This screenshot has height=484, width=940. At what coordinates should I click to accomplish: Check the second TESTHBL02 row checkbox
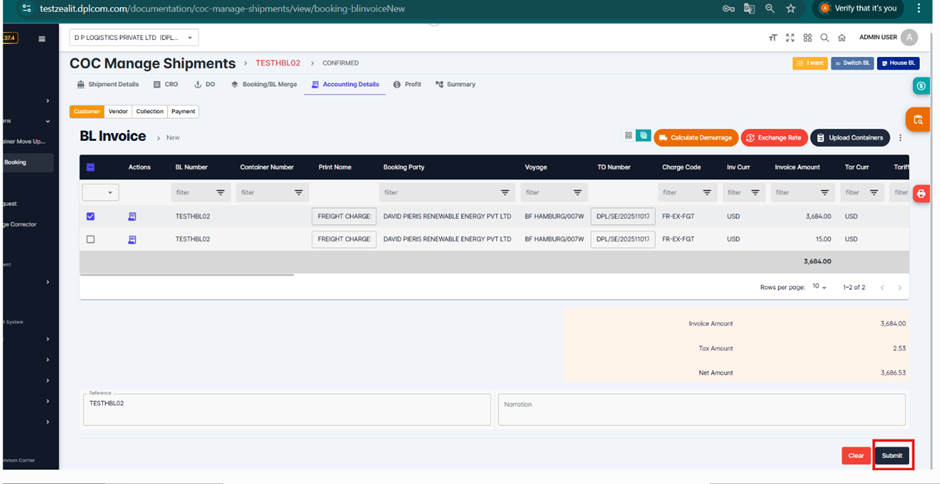91,240
